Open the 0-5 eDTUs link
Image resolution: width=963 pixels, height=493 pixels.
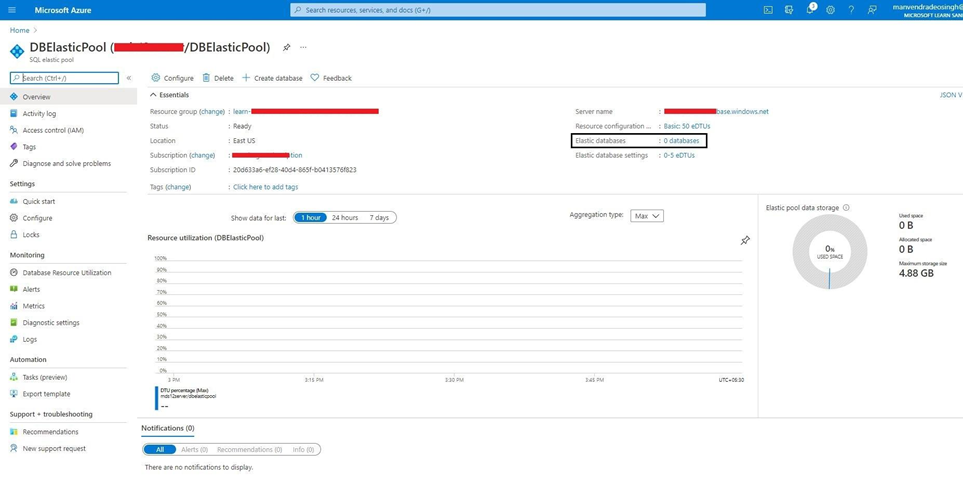point(679,155)
